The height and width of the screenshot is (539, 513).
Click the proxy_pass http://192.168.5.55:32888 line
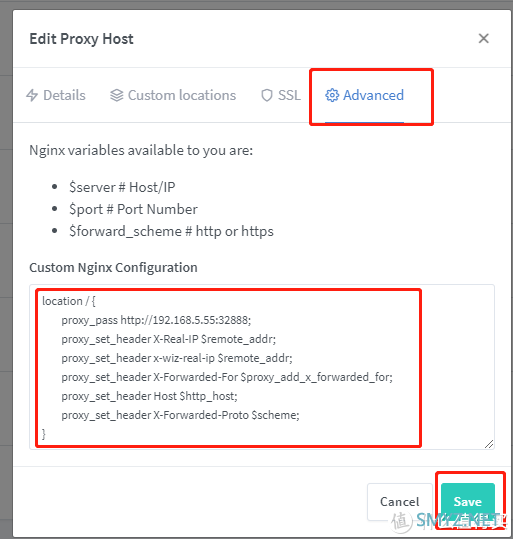click(x=156, y=320)
